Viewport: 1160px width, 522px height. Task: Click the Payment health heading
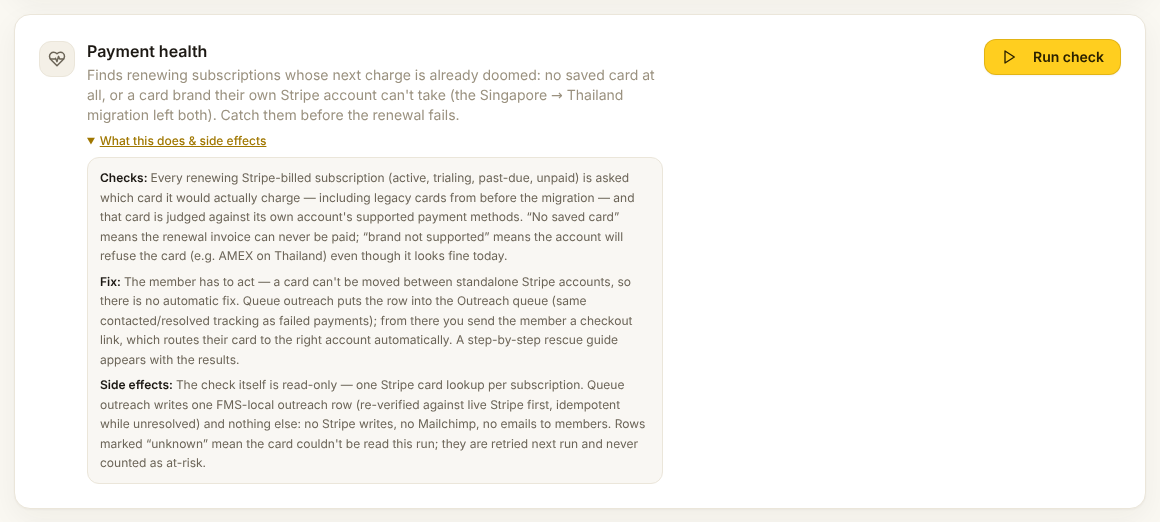tap(147, 51)
